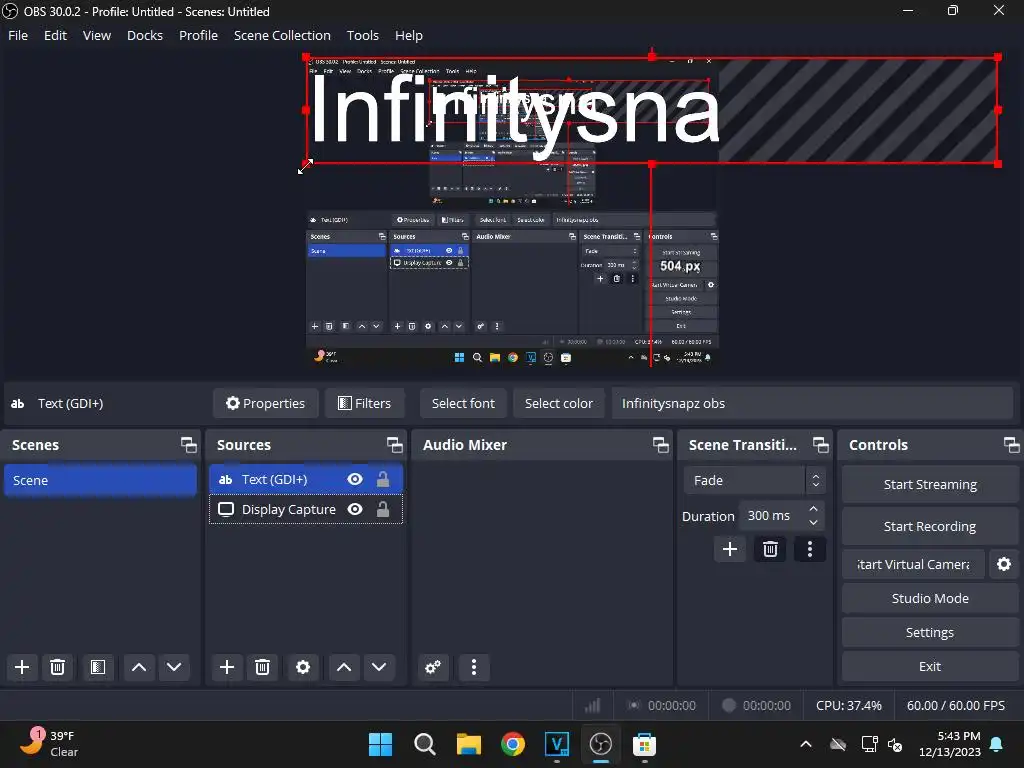Move scene down arrow
The height and width of the screenshot is (768, 1024).
(174, 667)
